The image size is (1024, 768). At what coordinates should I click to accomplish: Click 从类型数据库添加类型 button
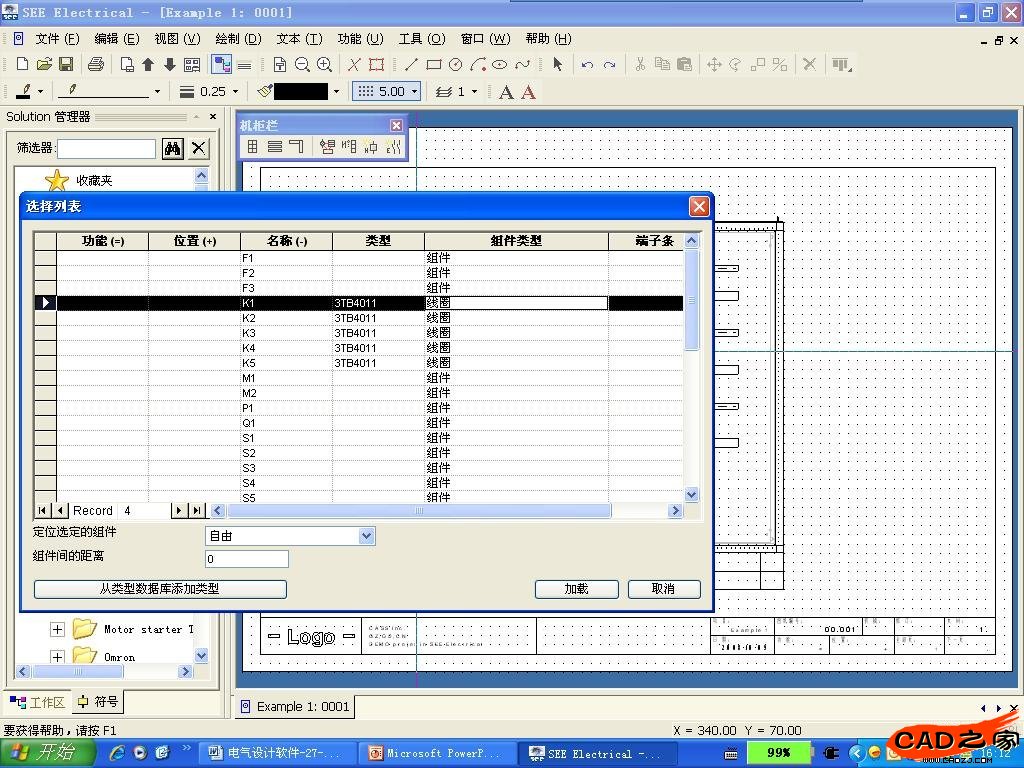pyautogui.click(x=160, y=588)
